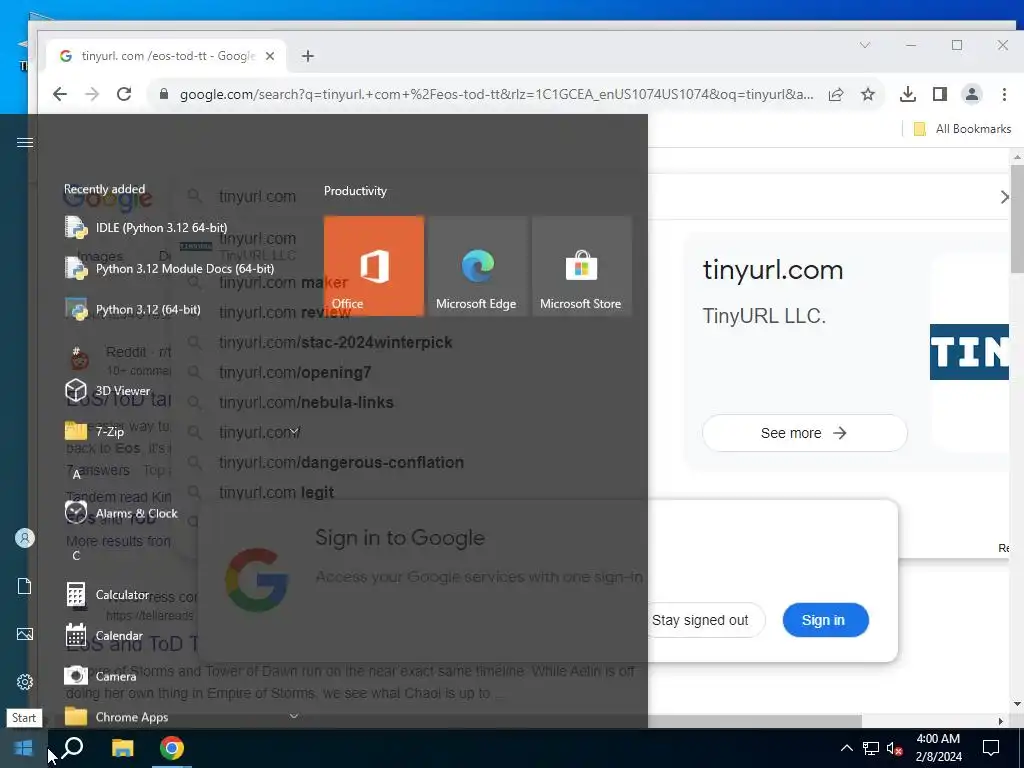Click the Windows Start button

tap(24, 748)
